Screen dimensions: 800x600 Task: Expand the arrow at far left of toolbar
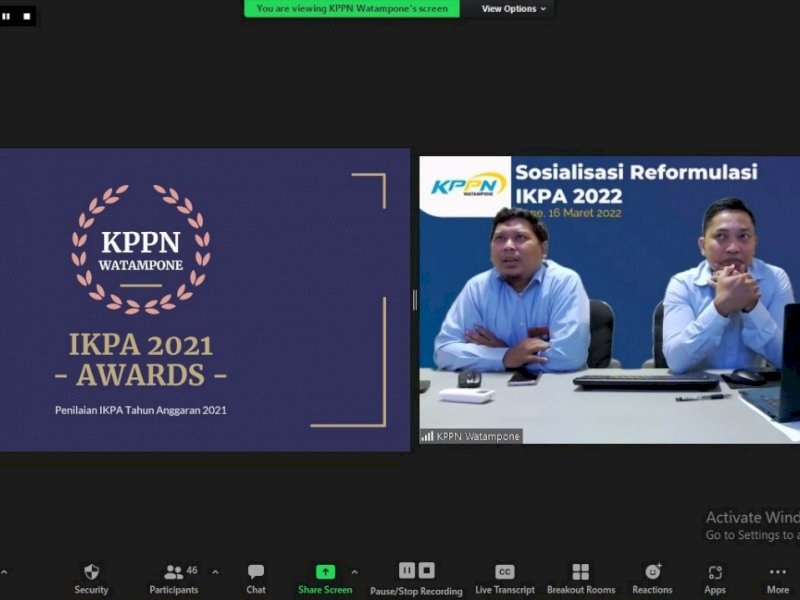click(4, 572)
